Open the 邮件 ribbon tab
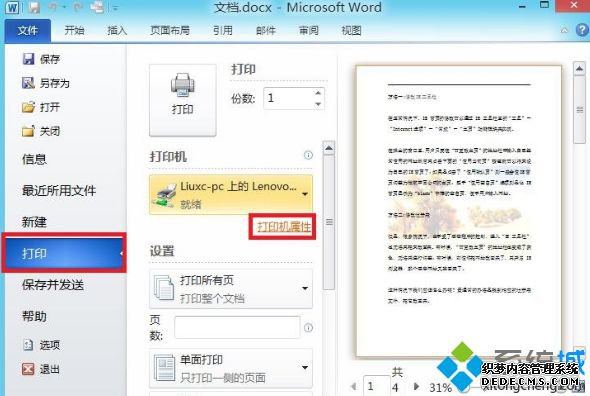 266,30
